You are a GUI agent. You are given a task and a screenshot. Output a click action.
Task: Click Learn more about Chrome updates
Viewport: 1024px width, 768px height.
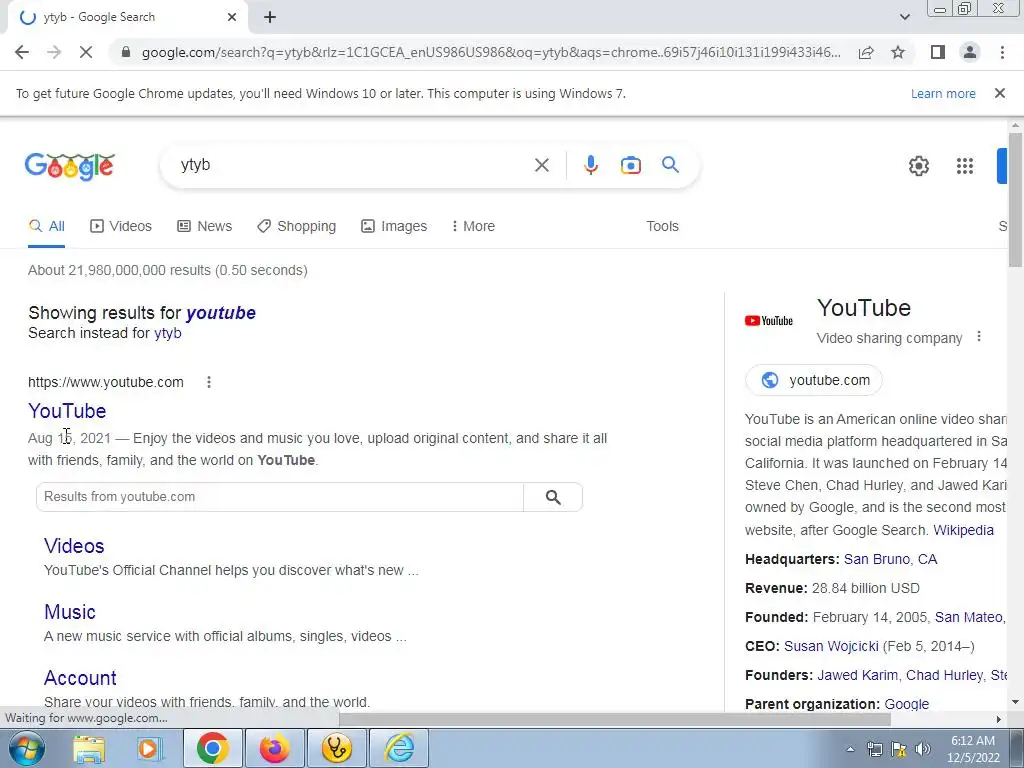943,93
